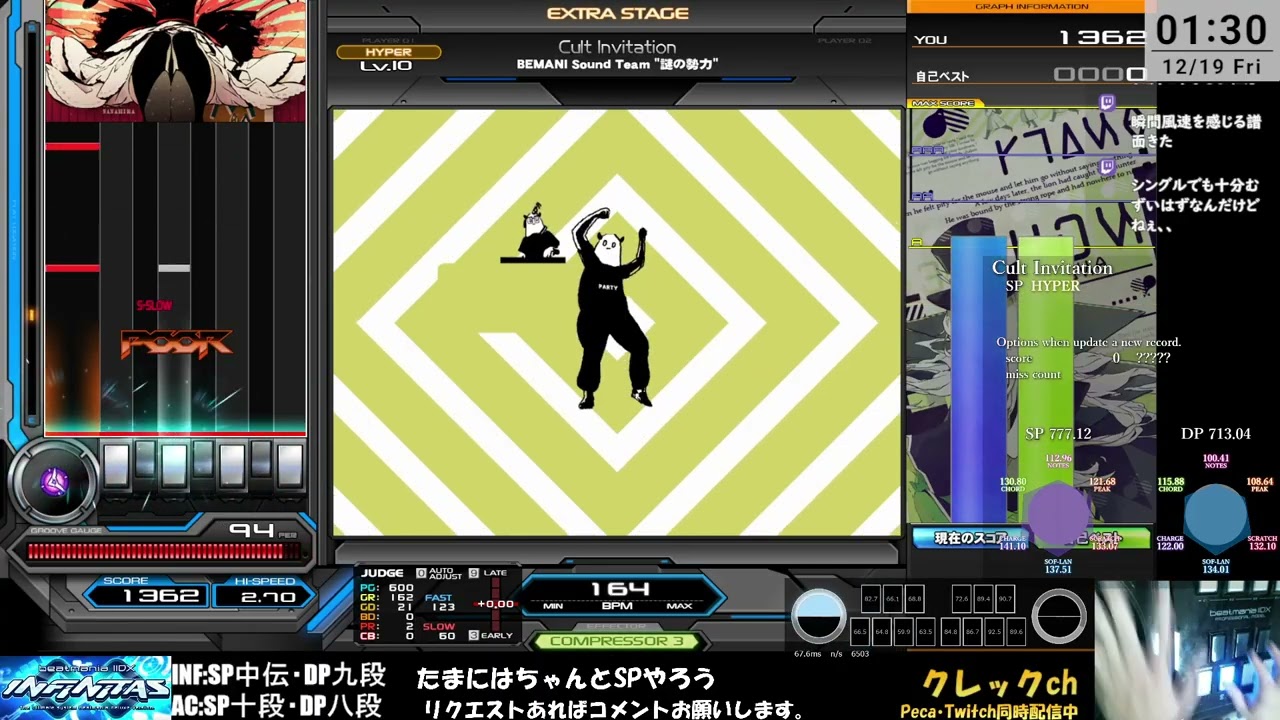The height and width of the screenshot is (720, 1280).
Task: Click the EXTRA STAGE header
Action: point(617,13)
